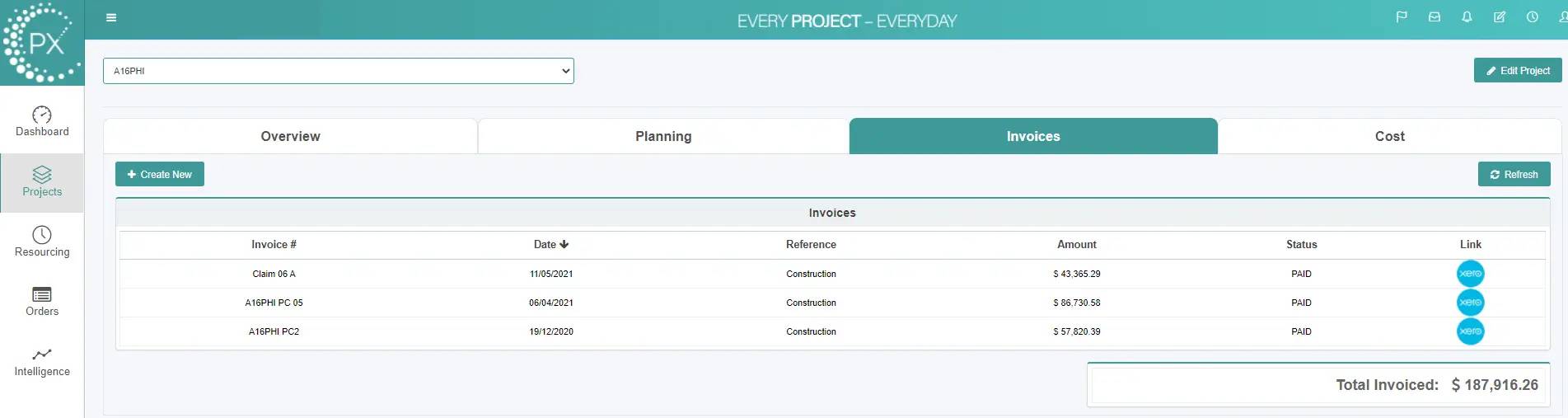Click the header clock icon

(1532, 17)
